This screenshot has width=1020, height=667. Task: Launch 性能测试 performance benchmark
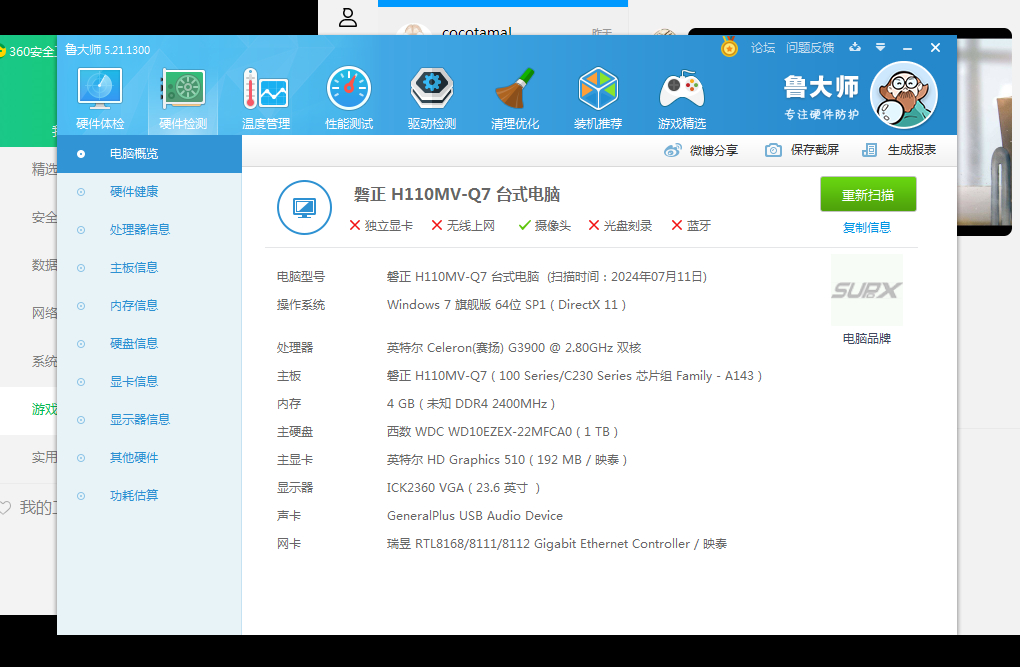[x=349, y=98]
